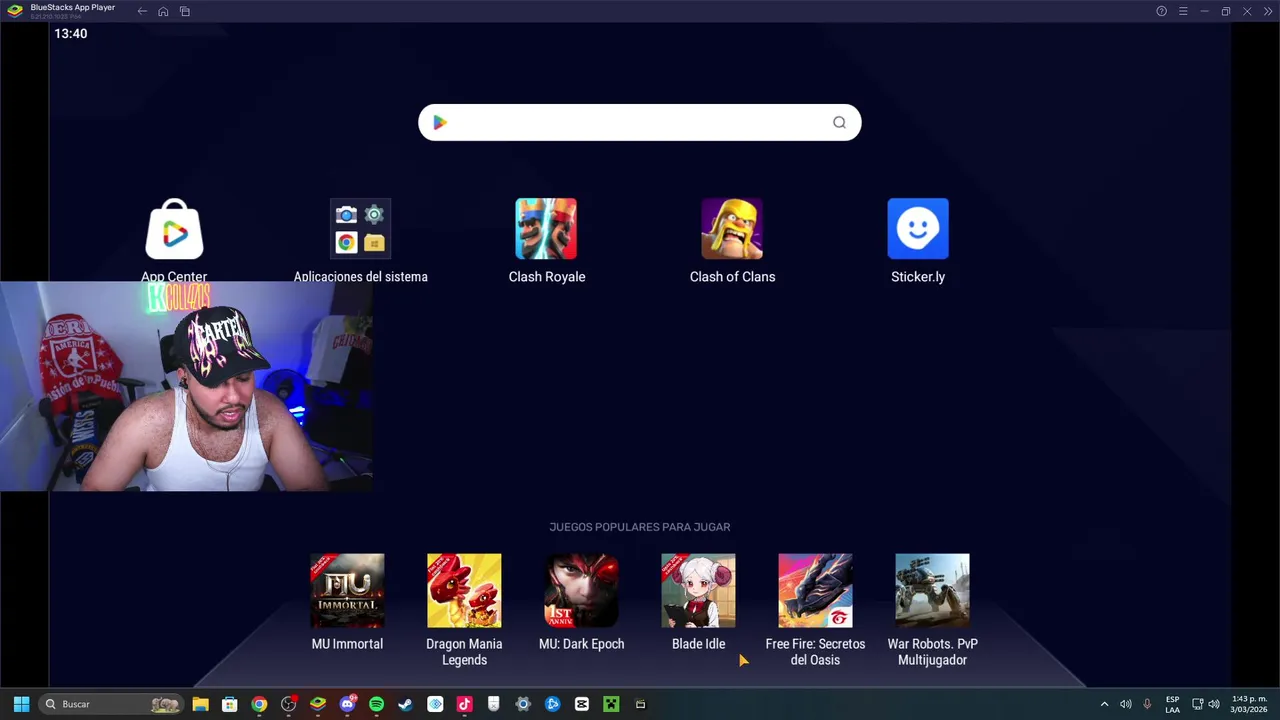
Task: Open BlueStacks help icon
Action: click(x=1161, y=11)
